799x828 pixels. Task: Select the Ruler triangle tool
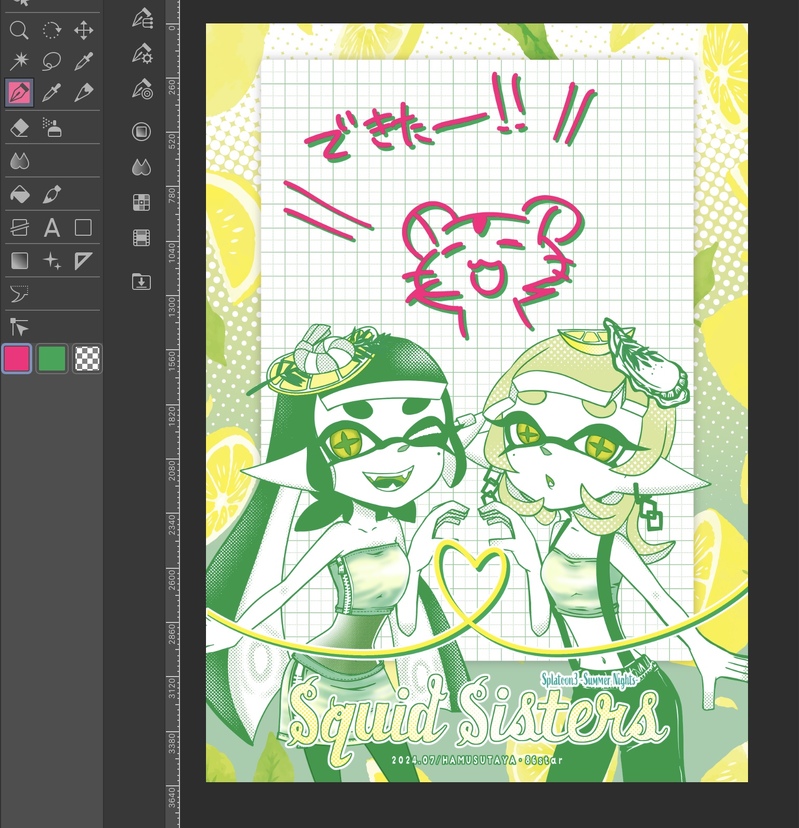pyautogui.click(x=83, y=260)
